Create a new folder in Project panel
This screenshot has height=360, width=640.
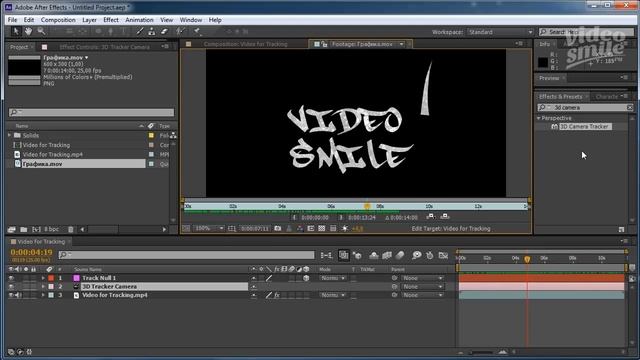click(24, 229)
